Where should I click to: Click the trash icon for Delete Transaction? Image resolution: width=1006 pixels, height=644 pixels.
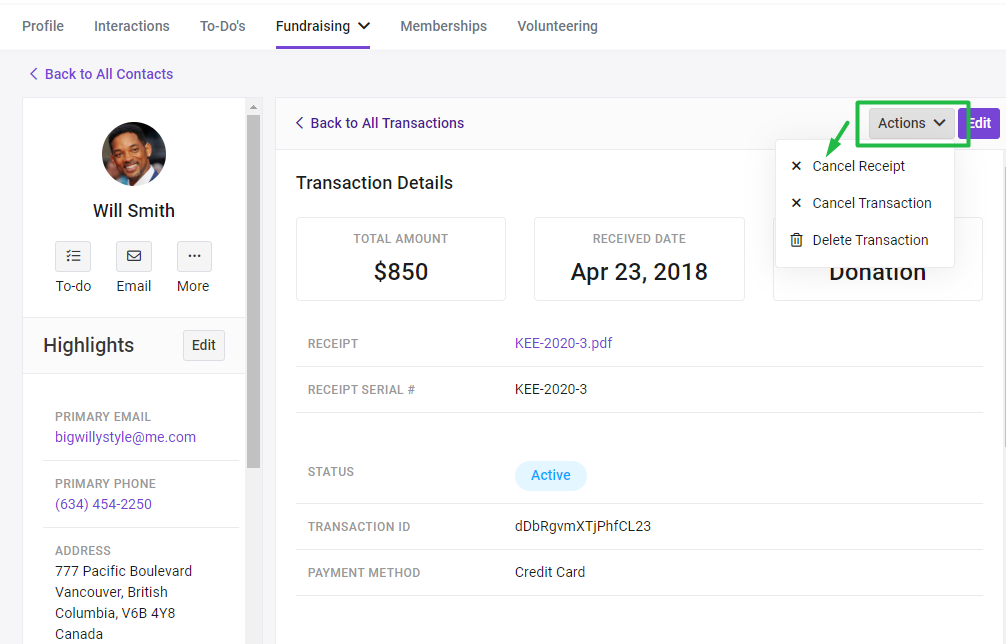tap(796, 240)
